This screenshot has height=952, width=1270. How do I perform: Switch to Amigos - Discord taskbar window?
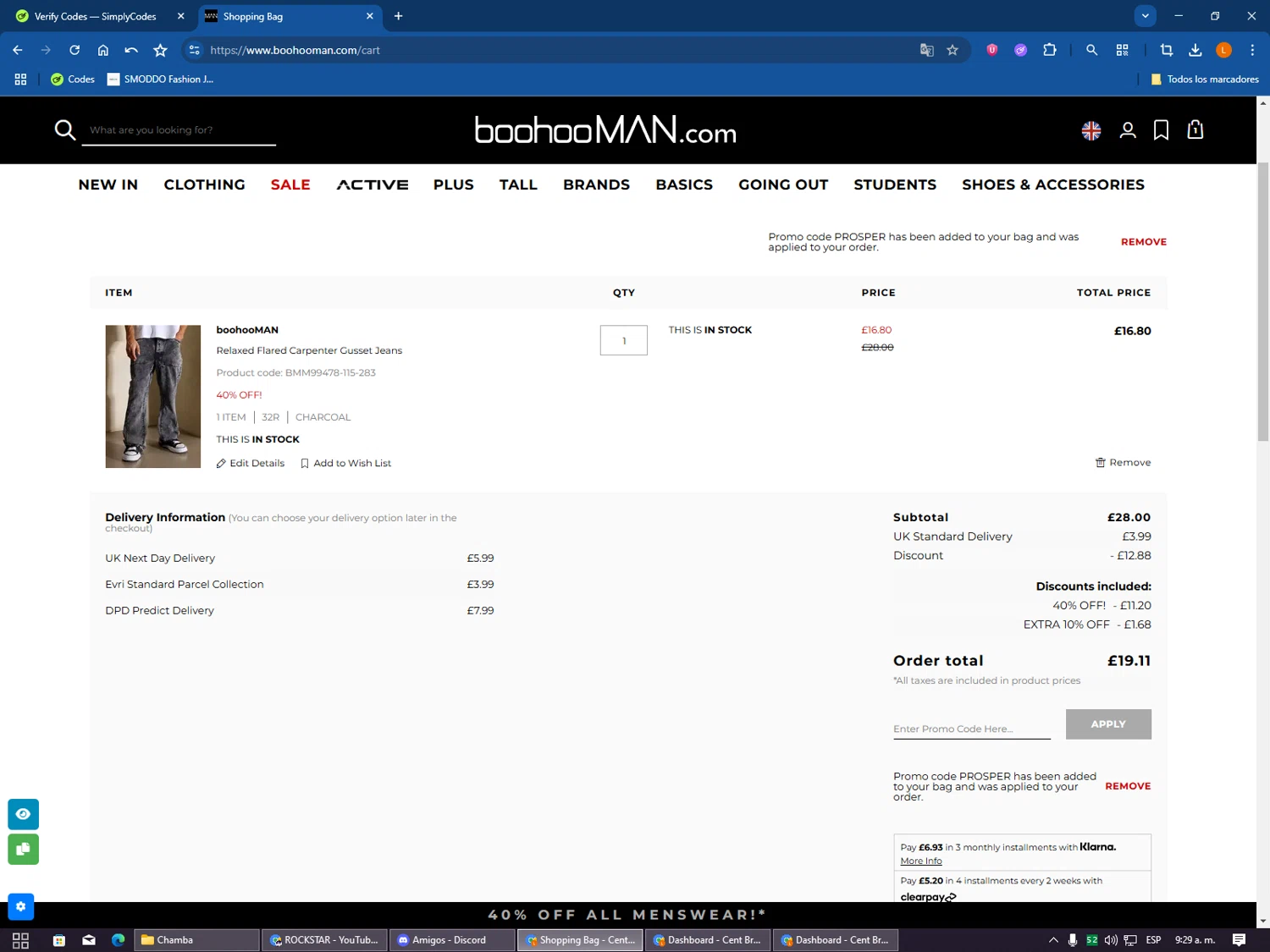coord(452,940)
